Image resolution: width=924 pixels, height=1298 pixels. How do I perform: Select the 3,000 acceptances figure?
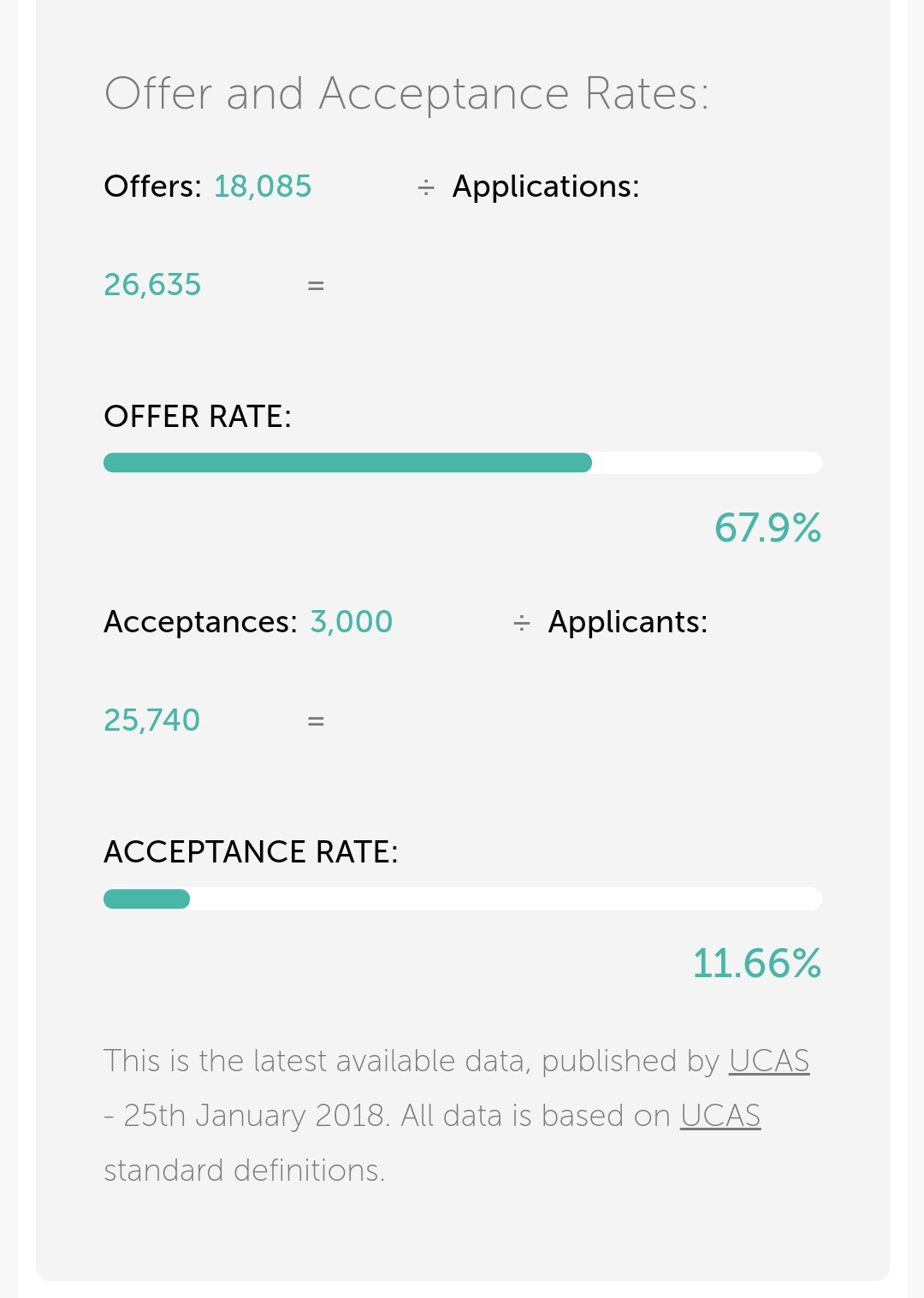(351, 622)
